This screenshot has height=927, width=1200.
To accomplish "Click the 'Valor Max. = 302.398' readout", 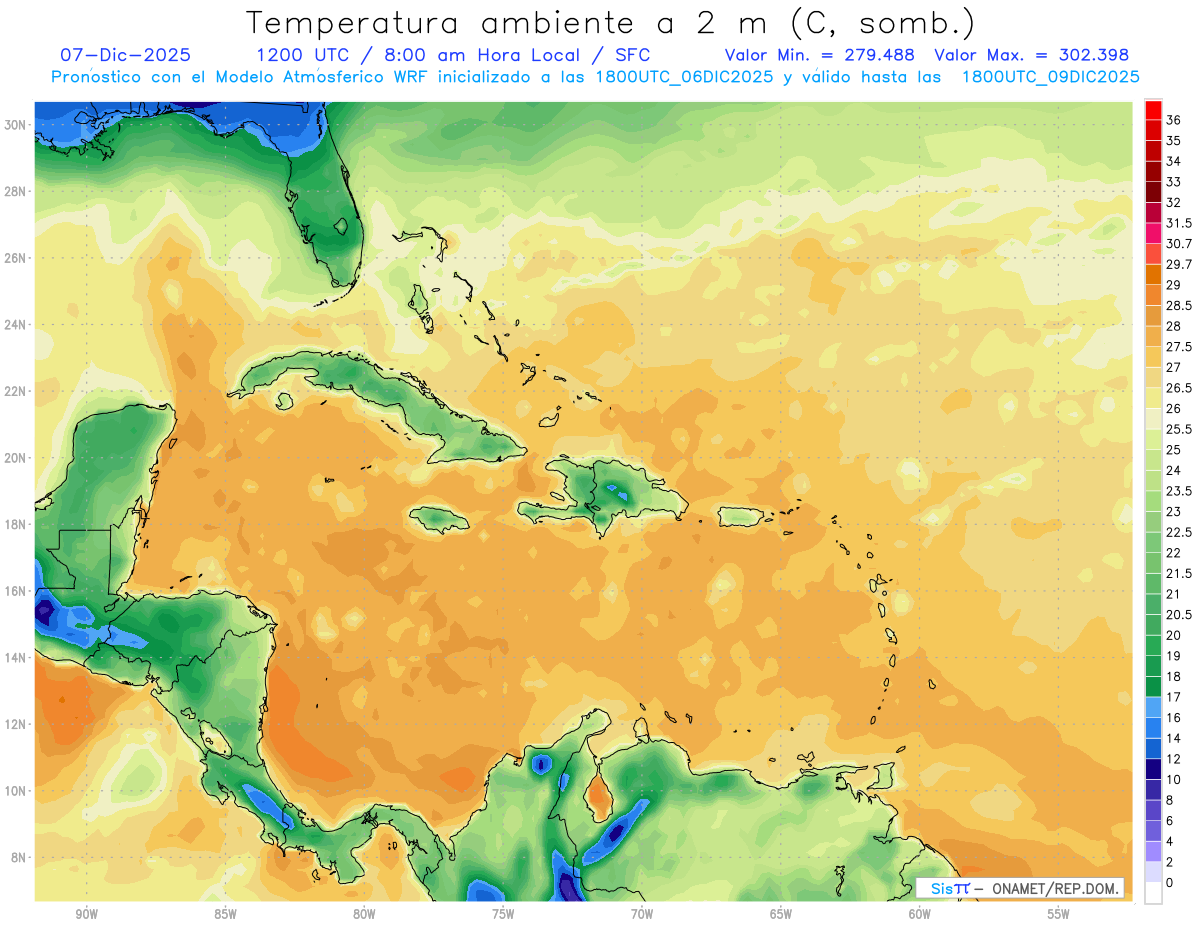I will 1031,55.
